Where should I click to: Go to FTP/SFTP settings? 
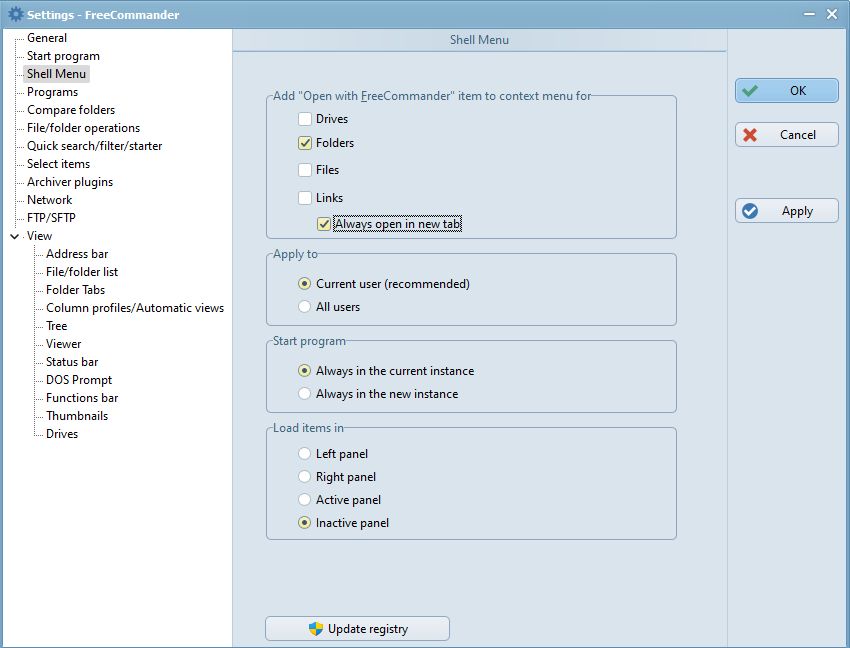pos(51,218)
